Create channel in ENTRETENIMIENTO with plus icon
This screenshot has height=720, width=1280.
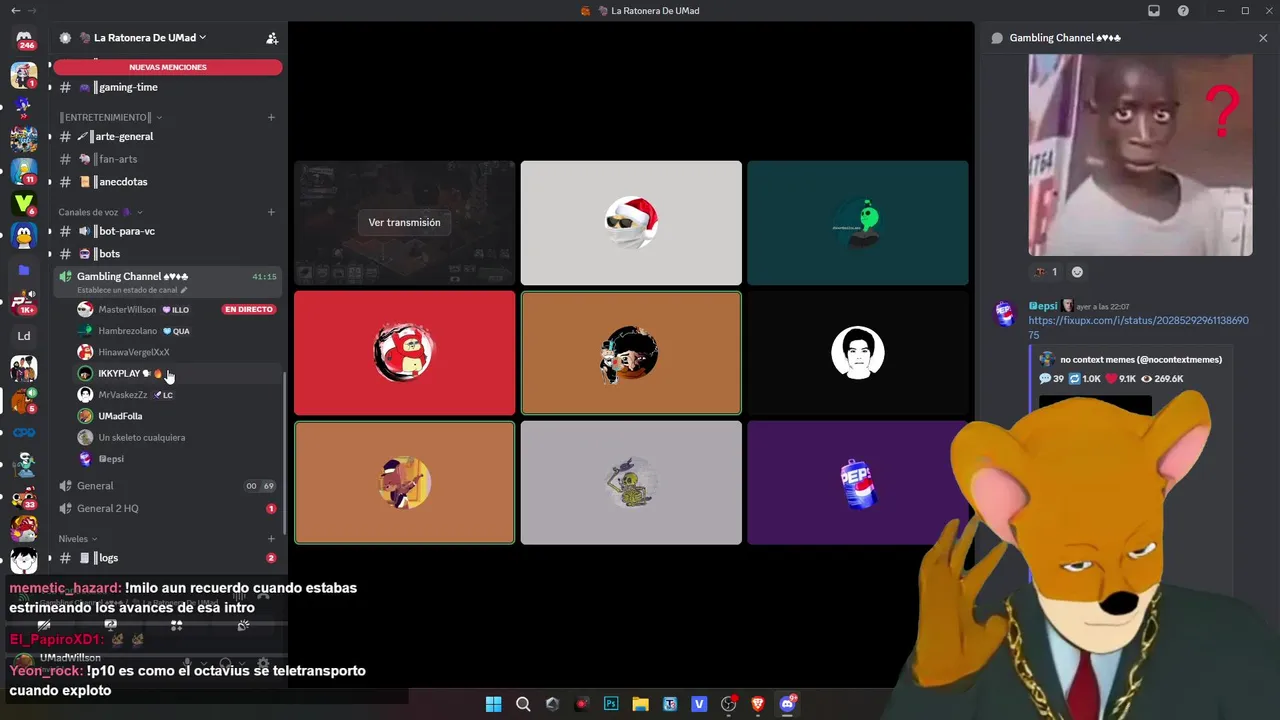click(x=271, y=117)
